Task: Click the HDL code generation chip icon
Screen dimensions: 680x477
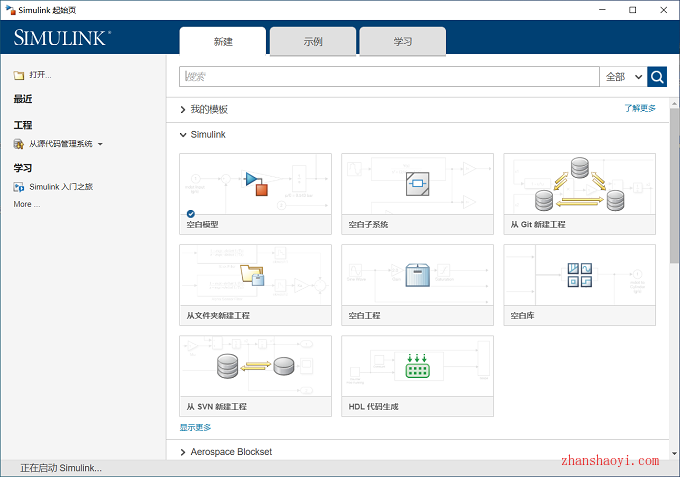Action: pos(417,366)
